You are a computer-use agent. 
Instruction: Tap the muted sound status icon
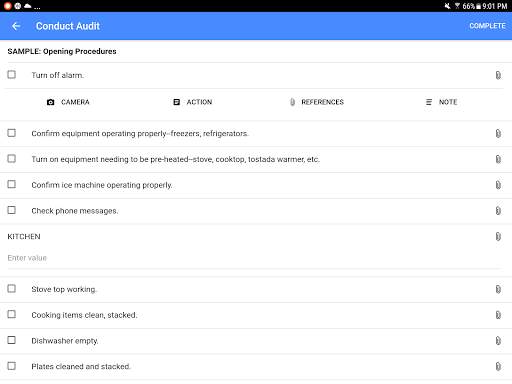pos(447,6)
